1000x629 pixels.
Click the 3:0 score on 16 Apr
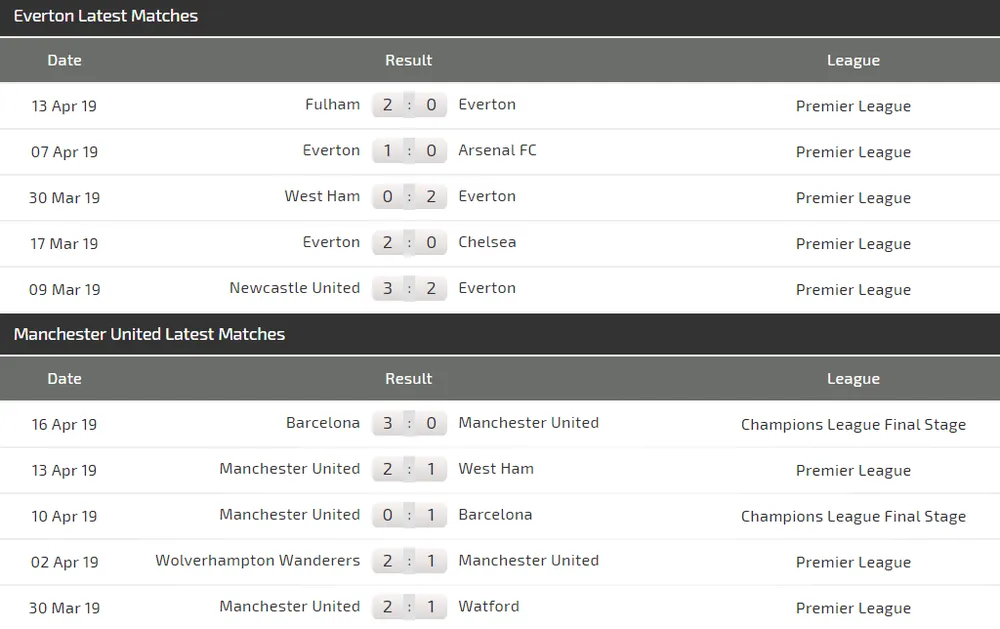click(x=409, y=423)
